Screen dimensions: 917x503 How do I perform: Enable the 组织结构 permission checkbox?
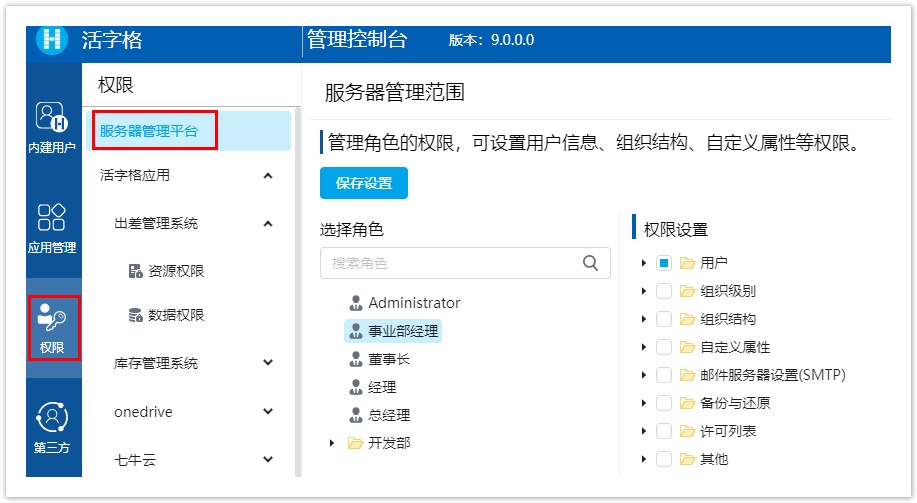point(663,319)
